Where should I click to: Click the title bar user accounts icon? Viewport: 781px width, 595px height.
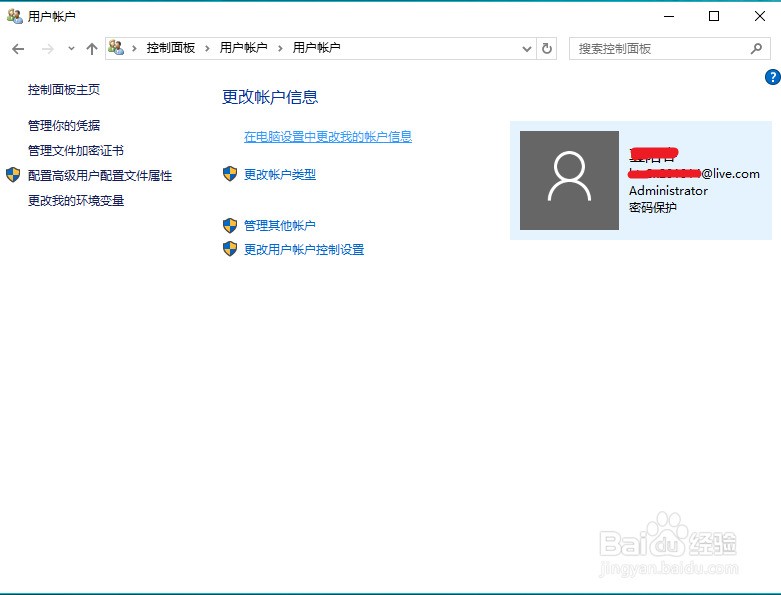click(15, 16)
